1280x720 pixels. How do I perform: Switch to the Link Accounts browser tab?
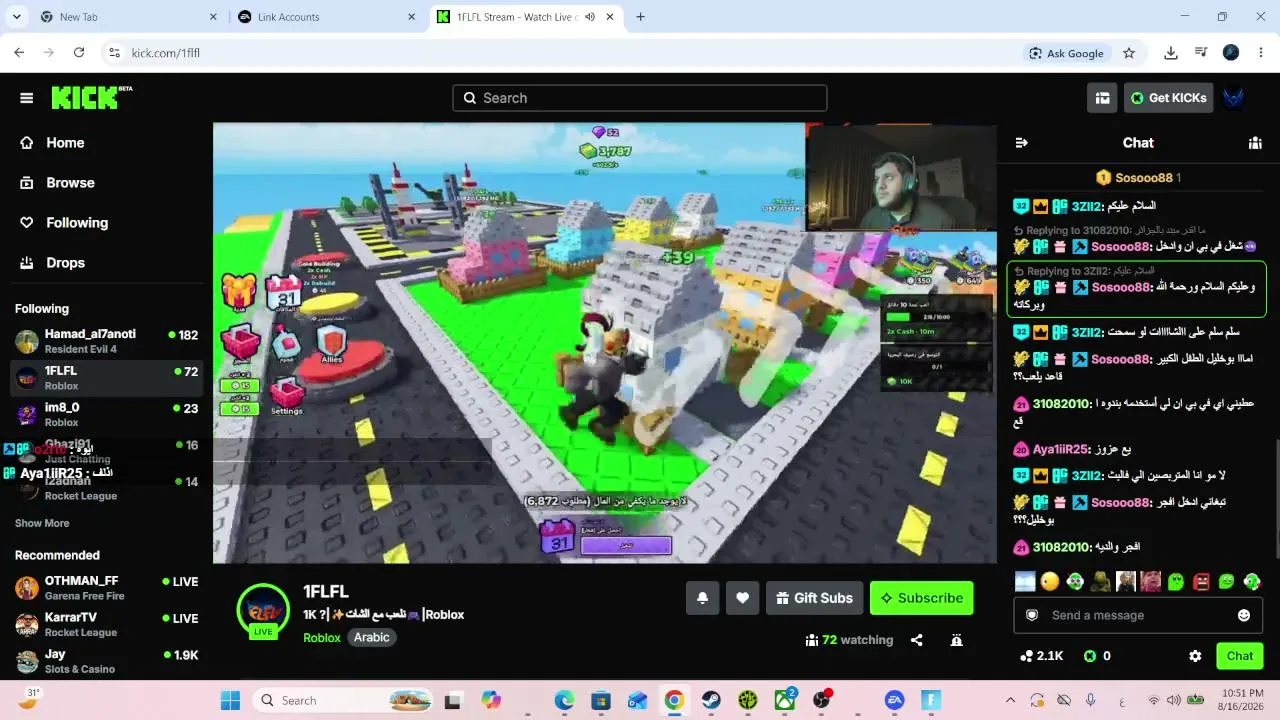click(327, 17)
